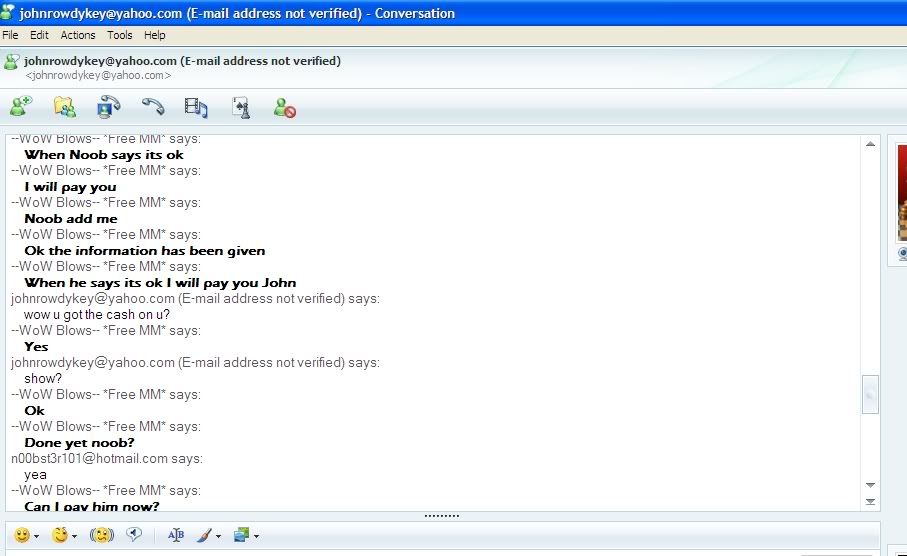
Task: Click the "n00bst3r101@hotmail.com says:" line
Action: (x=107, y=459)
